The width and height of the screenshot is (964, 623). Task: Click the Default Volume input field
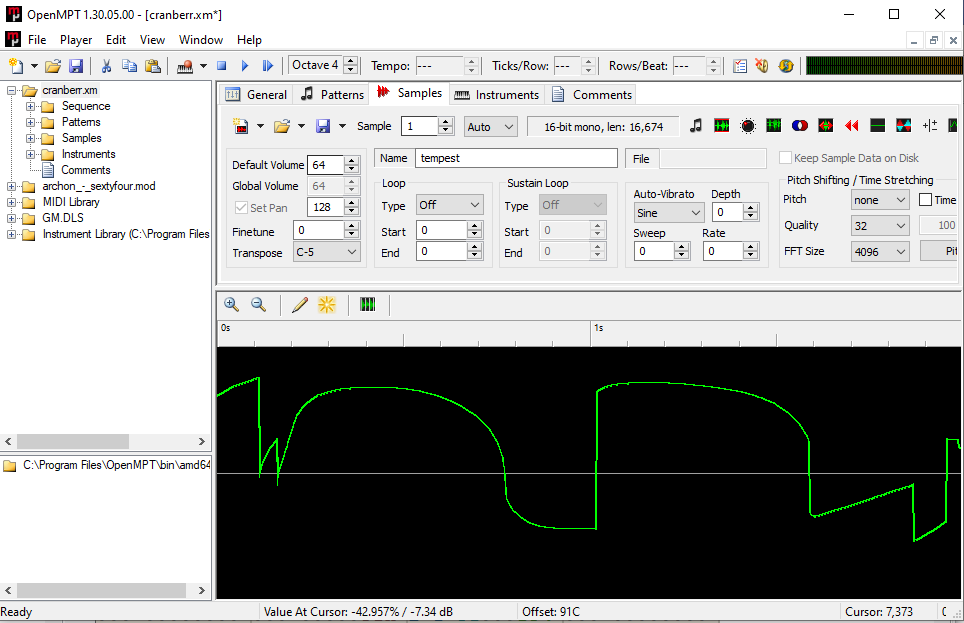(325, 165)
